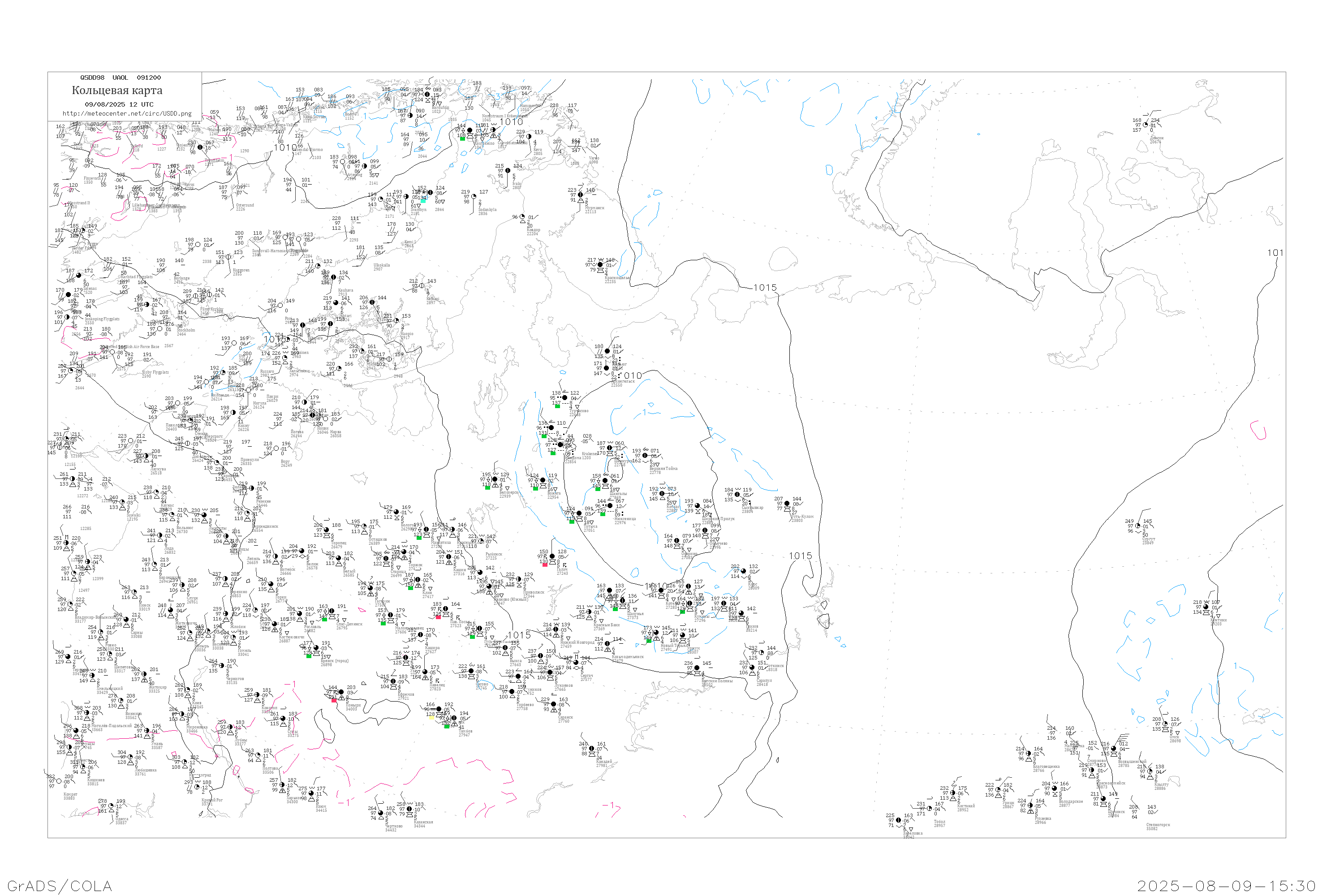The image size is (1344, 896).
Task: Click the Володарское station circle marker
Action: point(1054,788)
